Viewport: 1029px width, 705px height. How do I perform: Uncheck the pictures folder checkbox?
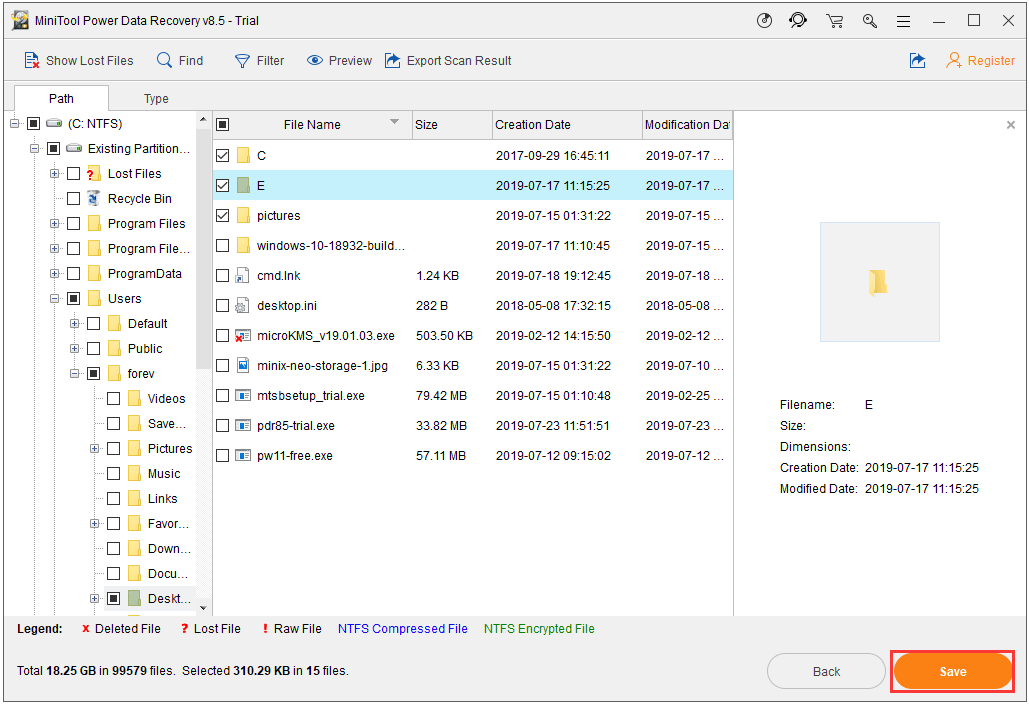click(222, 215)
